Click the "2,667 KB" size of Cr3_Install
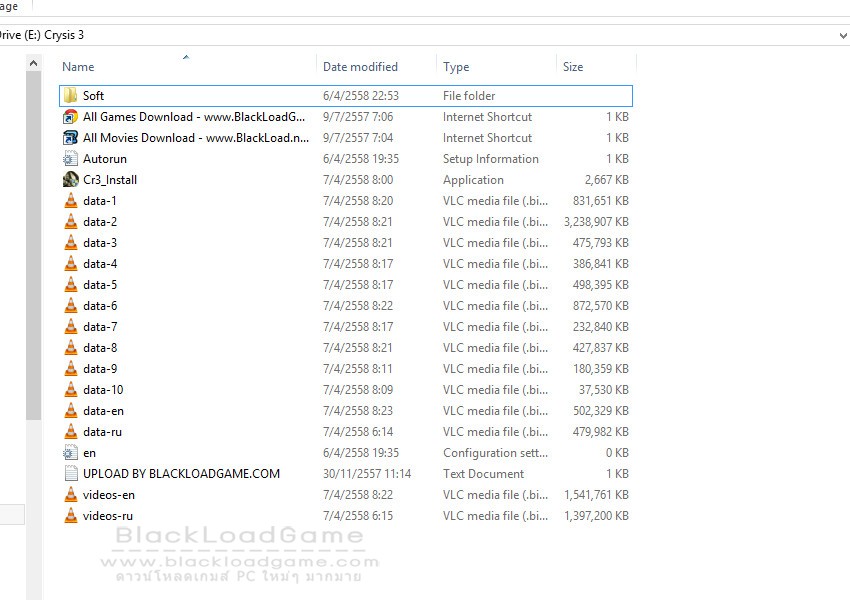The height and width of the screenshot is (600, 850). coord(607,180)
